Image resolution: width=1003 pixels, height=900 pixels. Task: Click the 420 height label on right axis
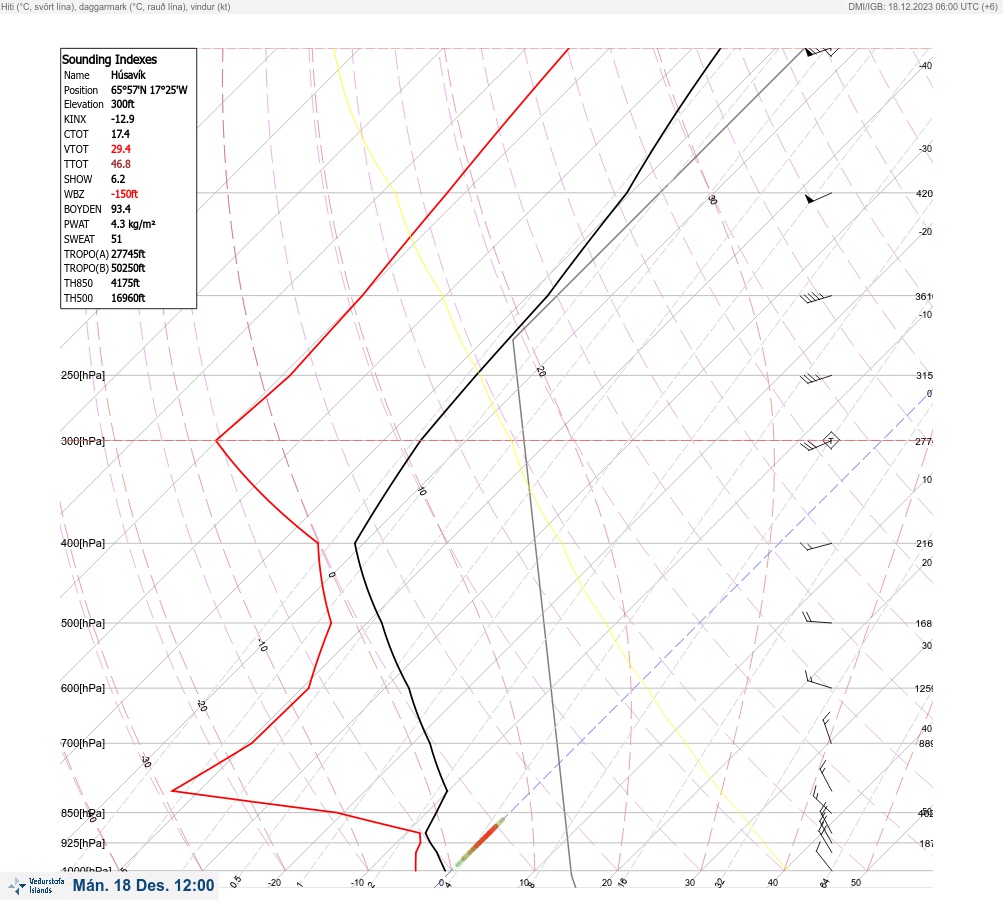point(924,194)
